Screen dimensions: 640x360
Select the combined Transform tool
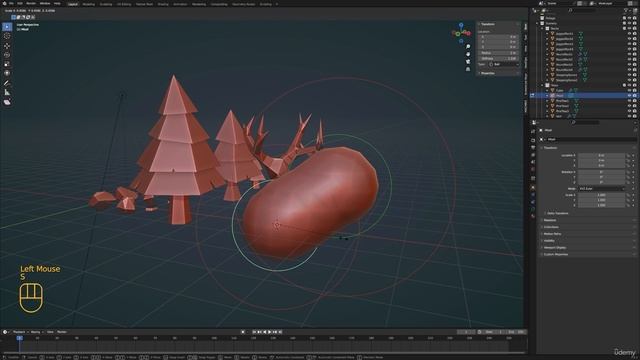(x=7, y=73)
